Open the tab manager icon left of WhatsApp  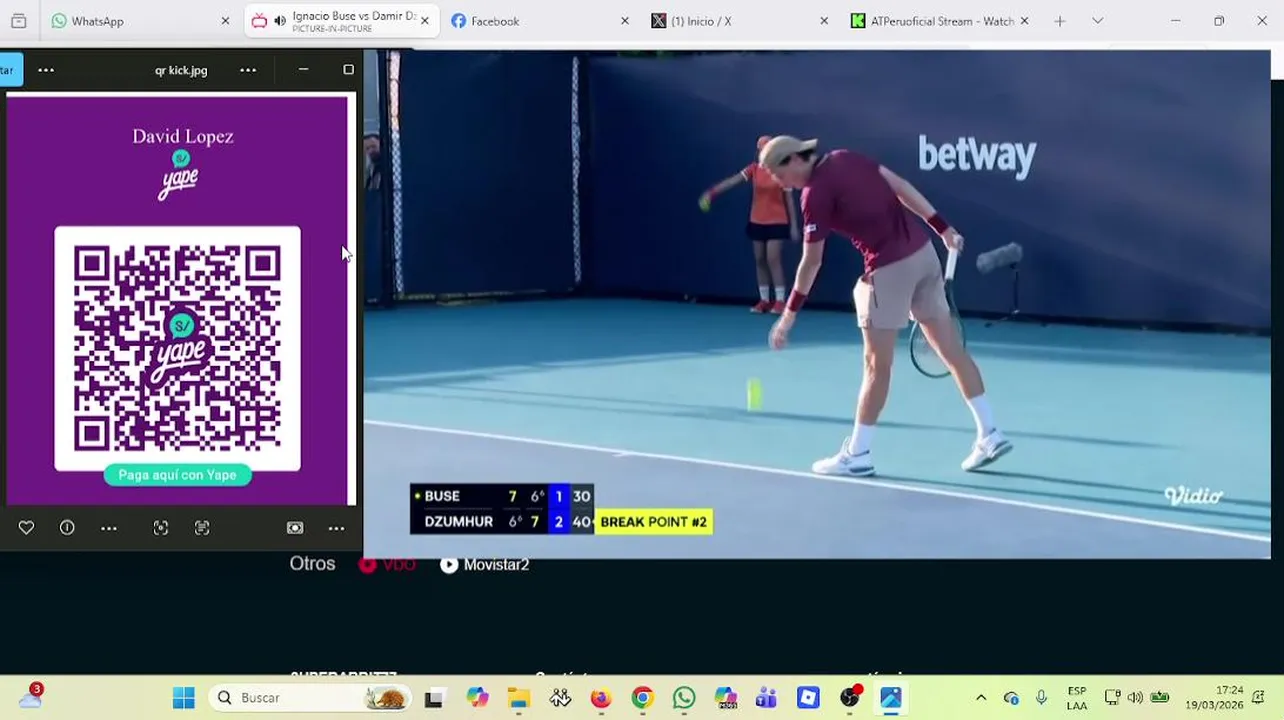click(18, 21)
